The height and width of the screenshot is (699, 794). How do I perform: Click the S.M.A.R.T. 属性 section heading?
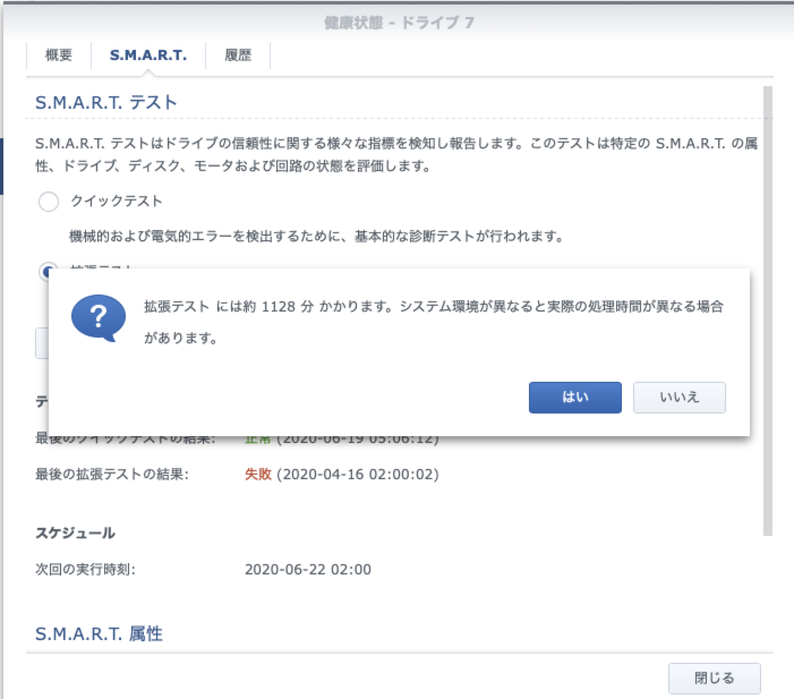pyautogui.click(x=98, y=634)
